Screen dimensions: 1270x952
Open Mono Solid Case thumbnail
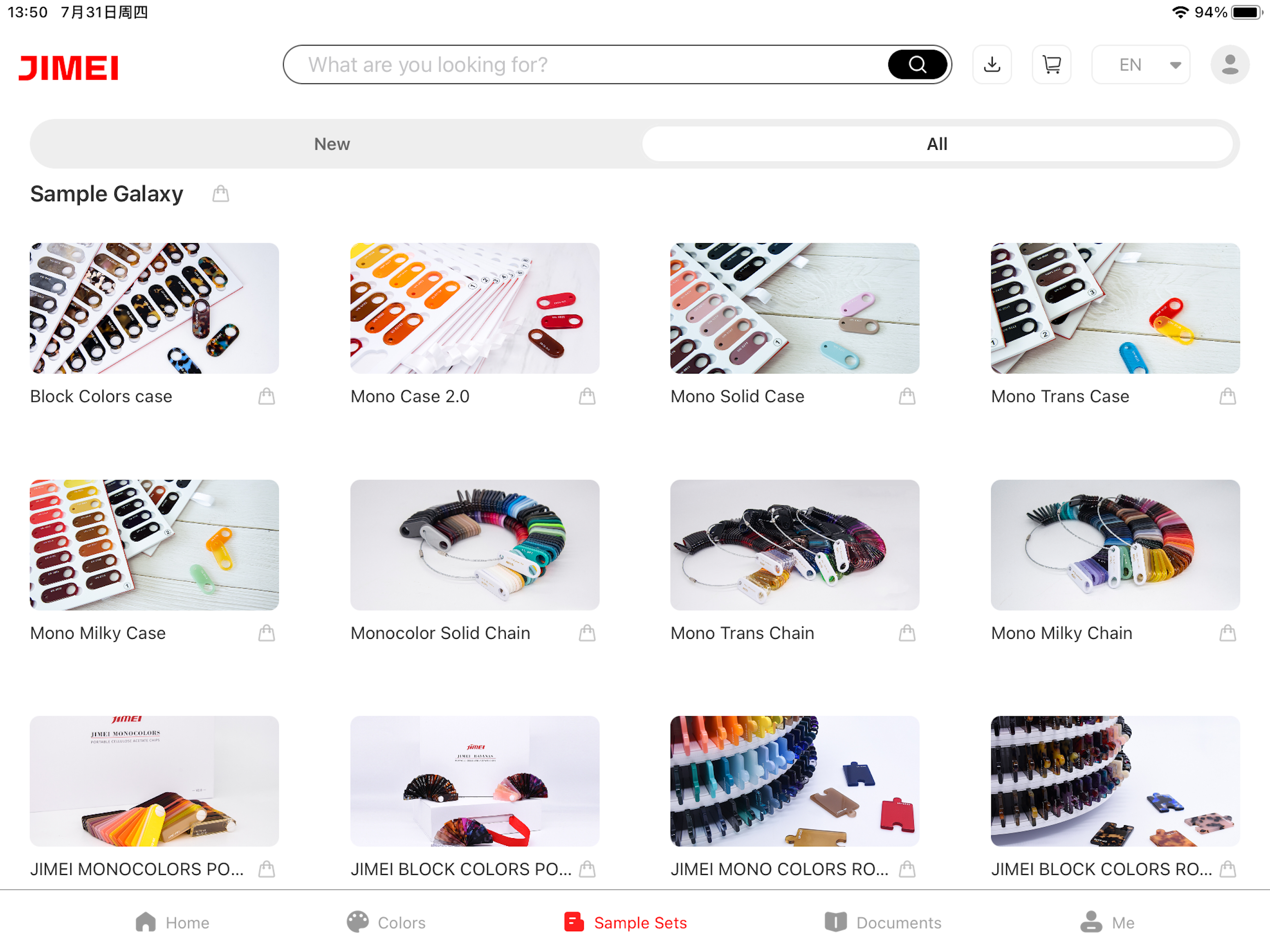coord(795,308)
